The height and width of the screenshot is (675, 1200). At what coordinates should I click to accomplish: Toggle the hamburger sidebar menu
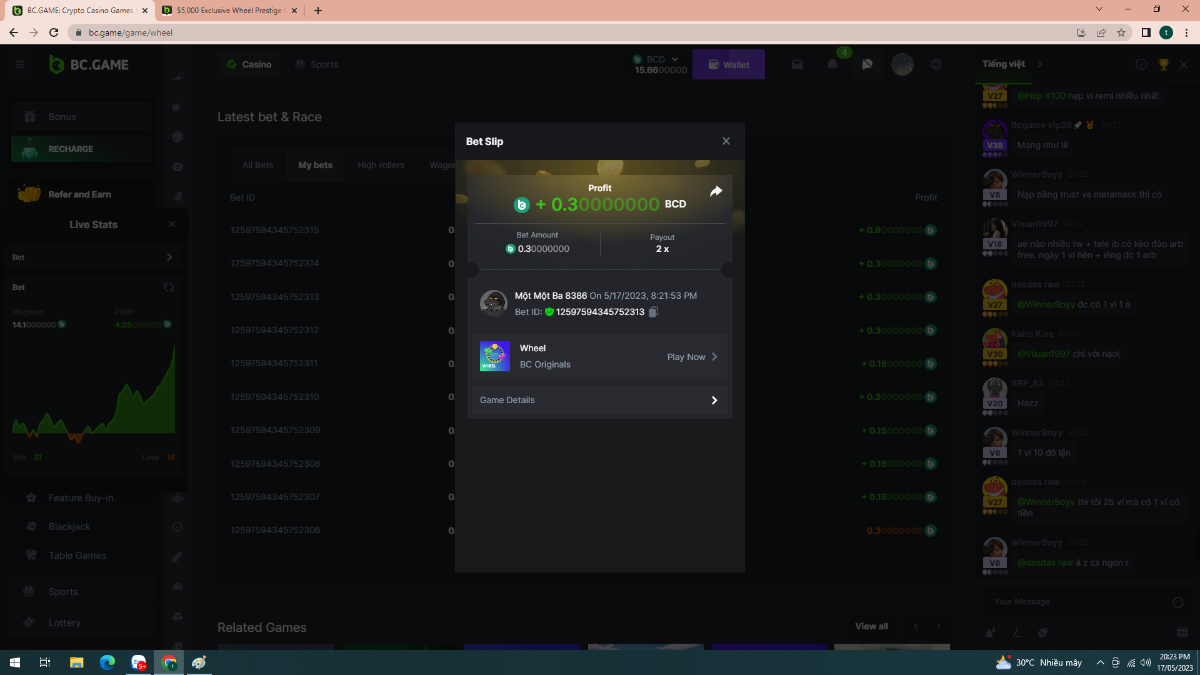tap(19, 65)
